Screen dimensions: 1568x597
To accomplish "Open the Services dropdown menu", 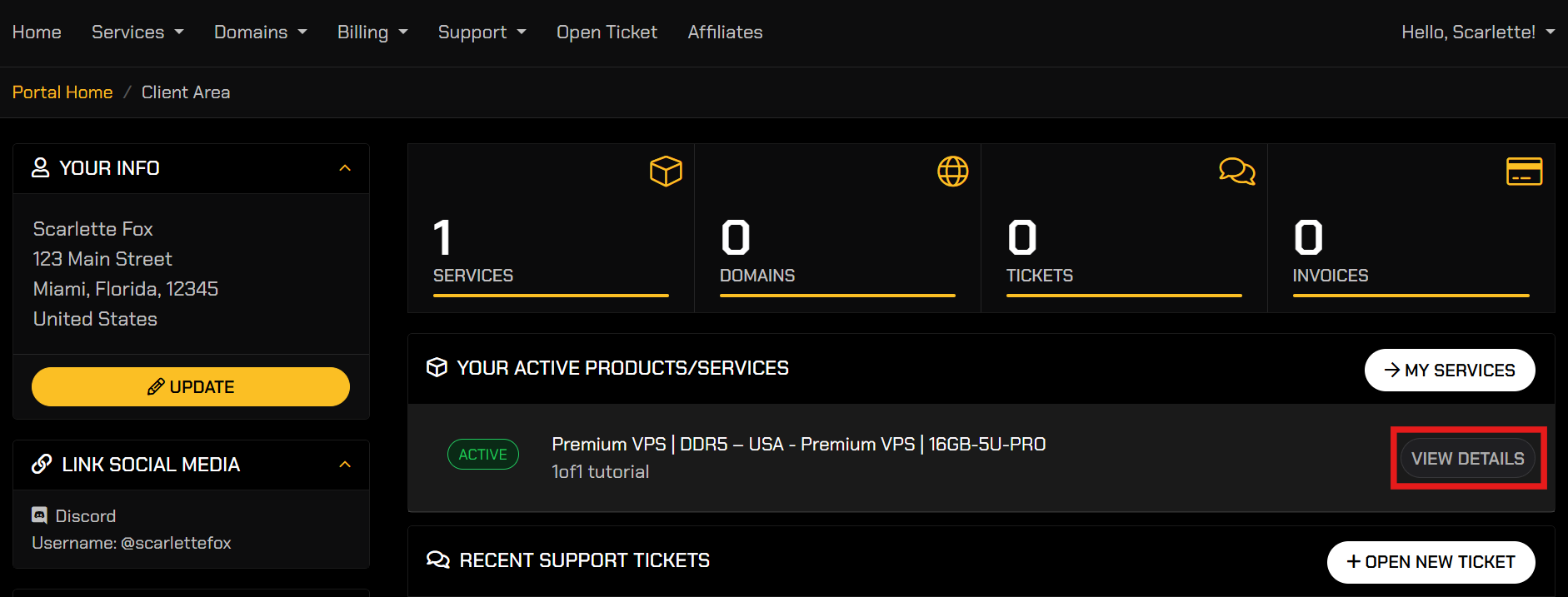I will coord(137,32).
